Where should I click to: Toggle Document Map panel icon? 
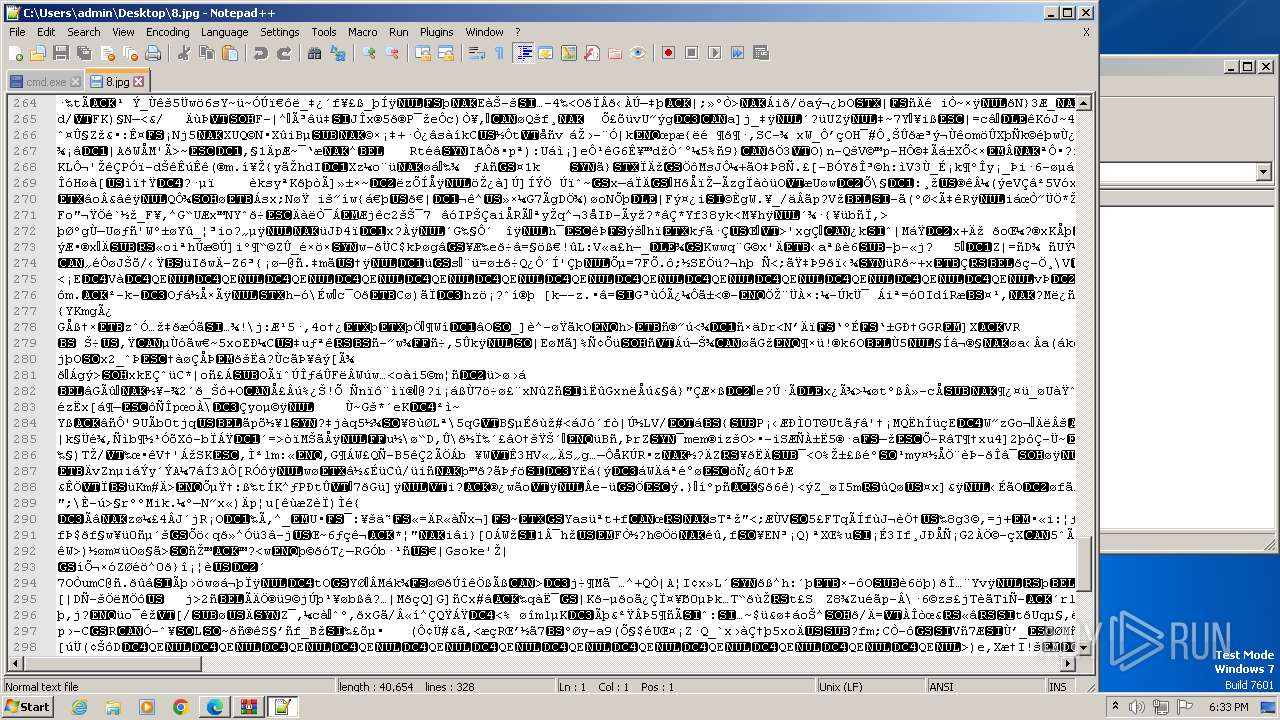coord(569,53)
